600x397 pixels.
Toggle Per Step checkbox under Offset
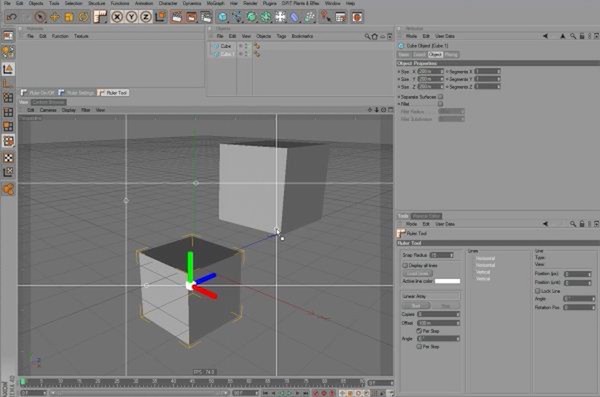click(419, 331)
